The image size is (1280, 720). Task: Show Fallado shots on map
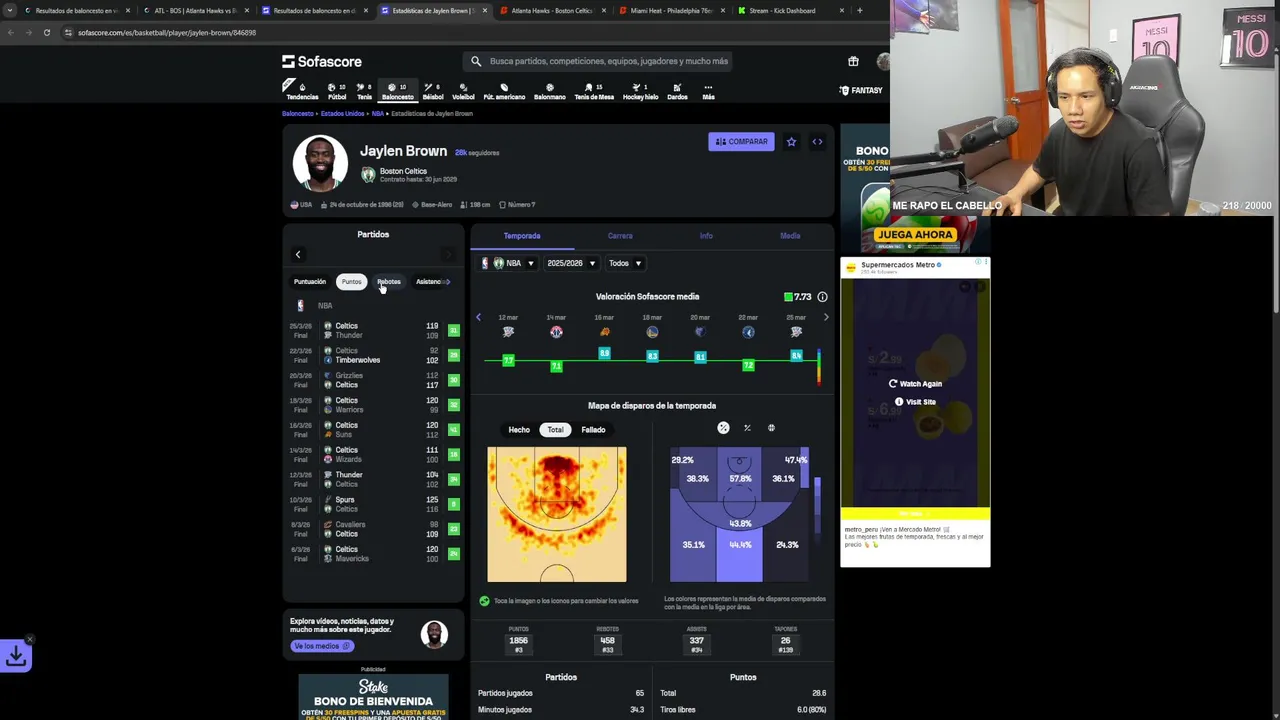[593, 430]
